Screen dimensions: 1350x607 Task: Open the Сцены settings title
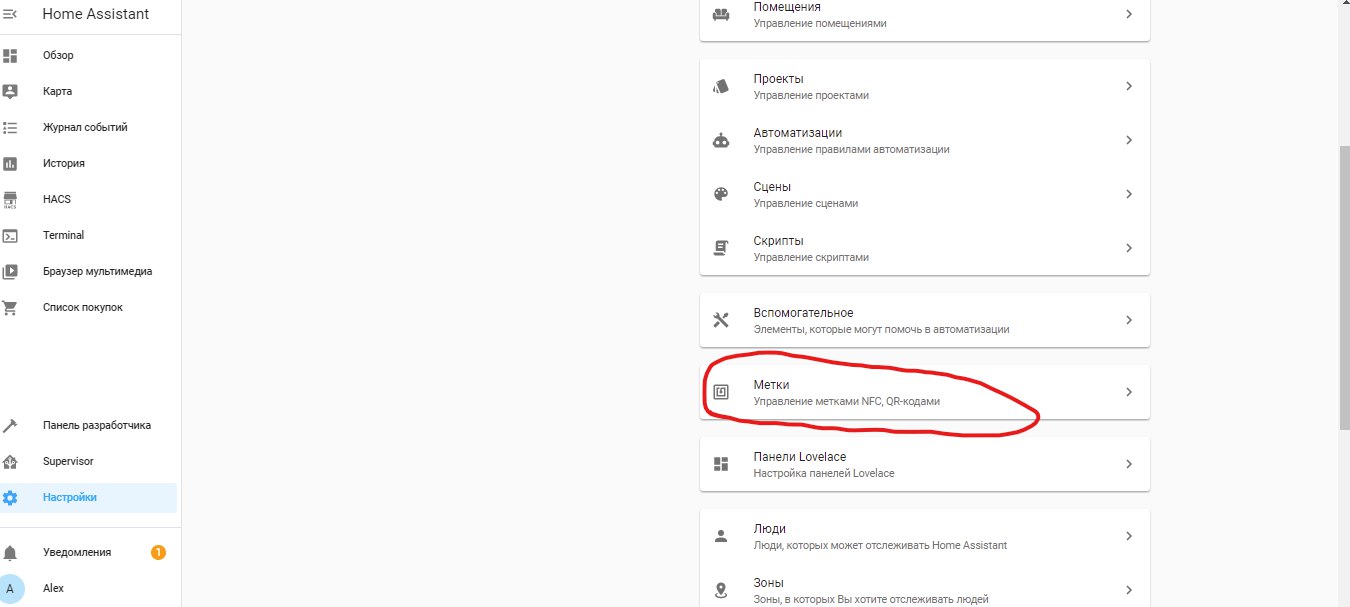click(x=772, y=186)
